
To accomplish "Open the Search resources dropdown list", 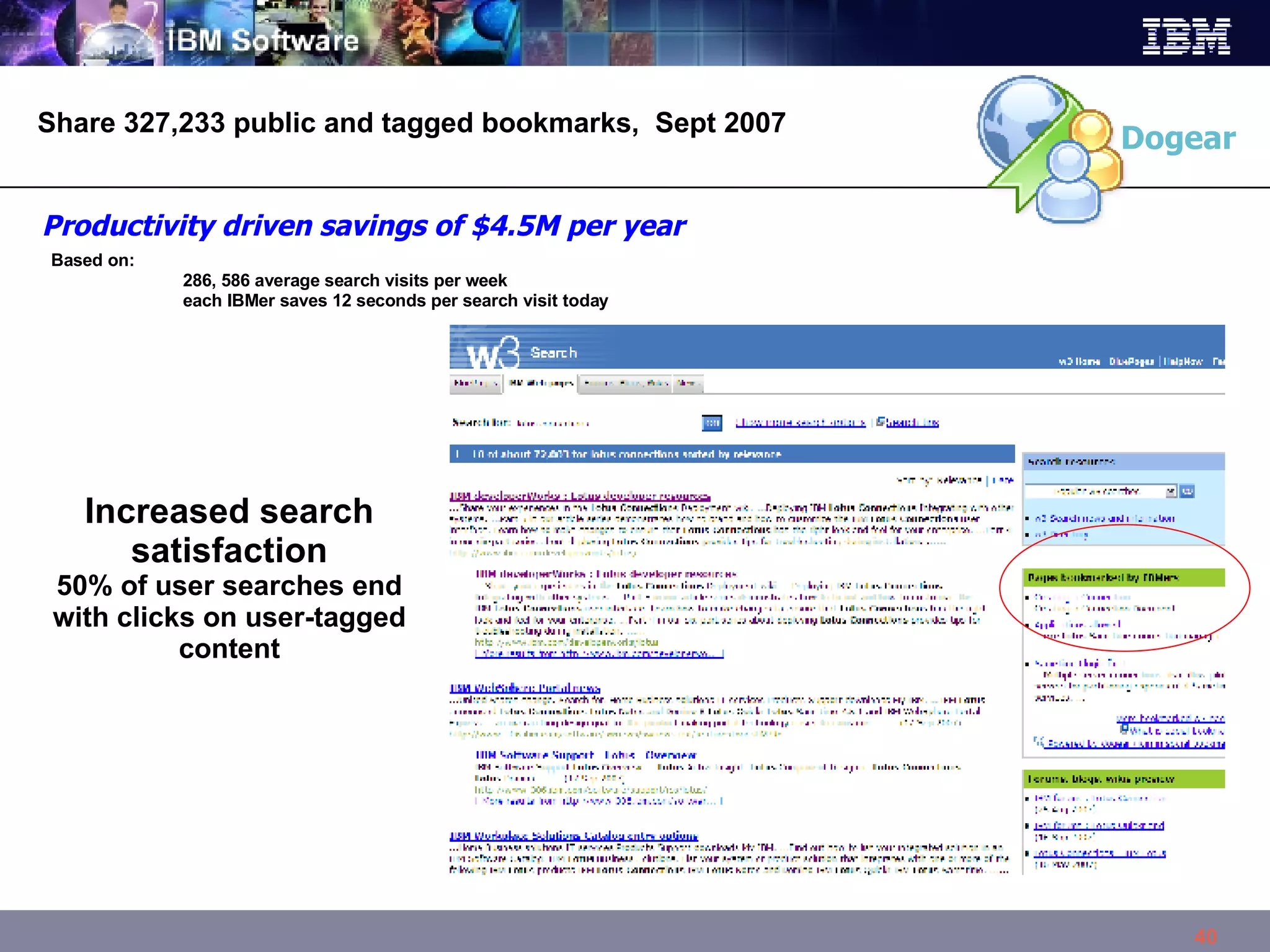I will click(x=1170, y=491).
